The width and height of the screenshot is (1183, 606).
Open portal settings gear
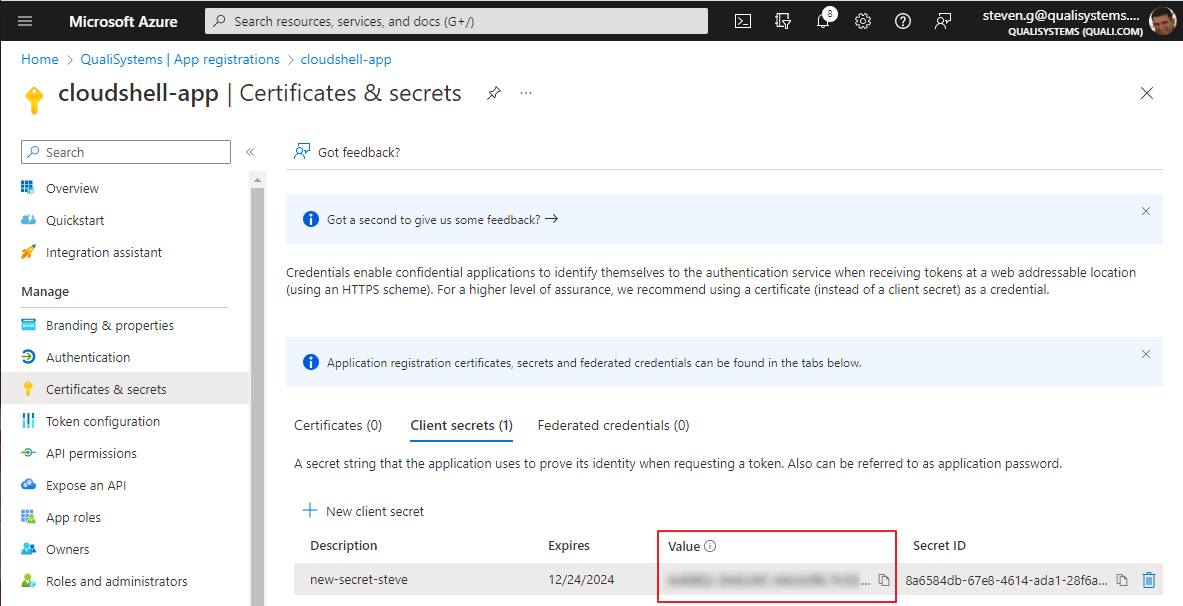coord(863,21)
